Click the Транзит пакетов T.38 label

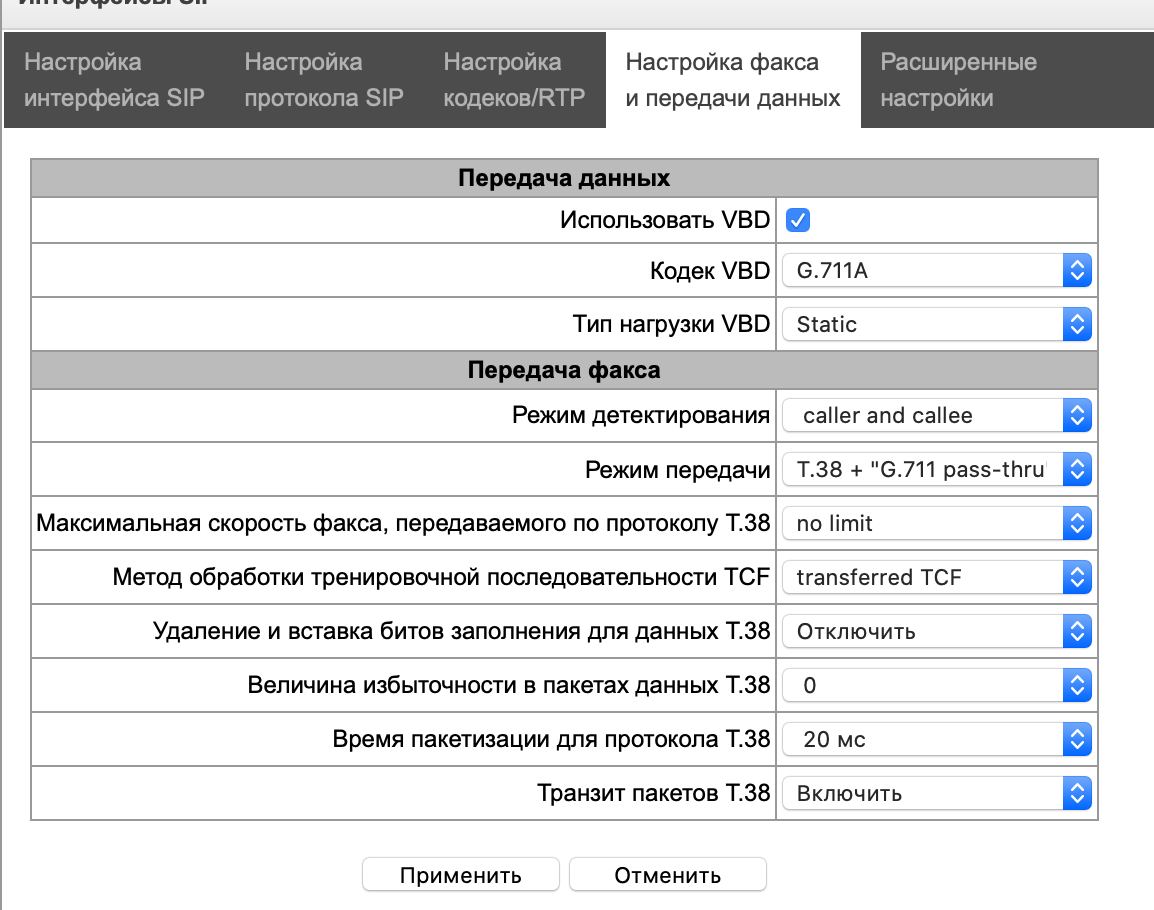(x=654, y=793)
